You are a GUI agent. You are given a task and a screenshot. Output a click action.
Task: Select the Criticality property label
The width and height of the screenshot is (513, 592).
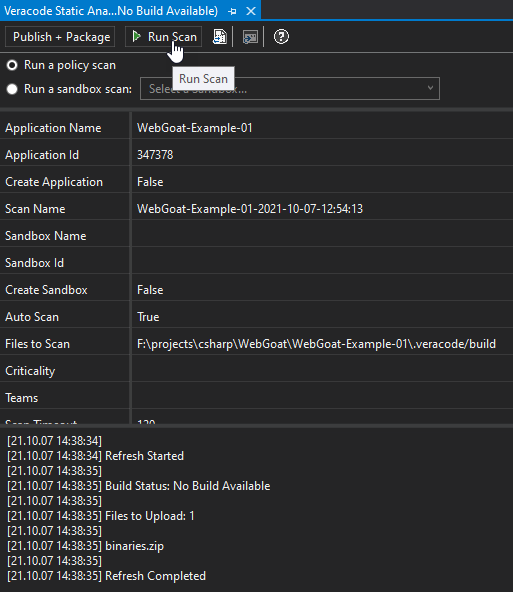[x=30, y=371]
